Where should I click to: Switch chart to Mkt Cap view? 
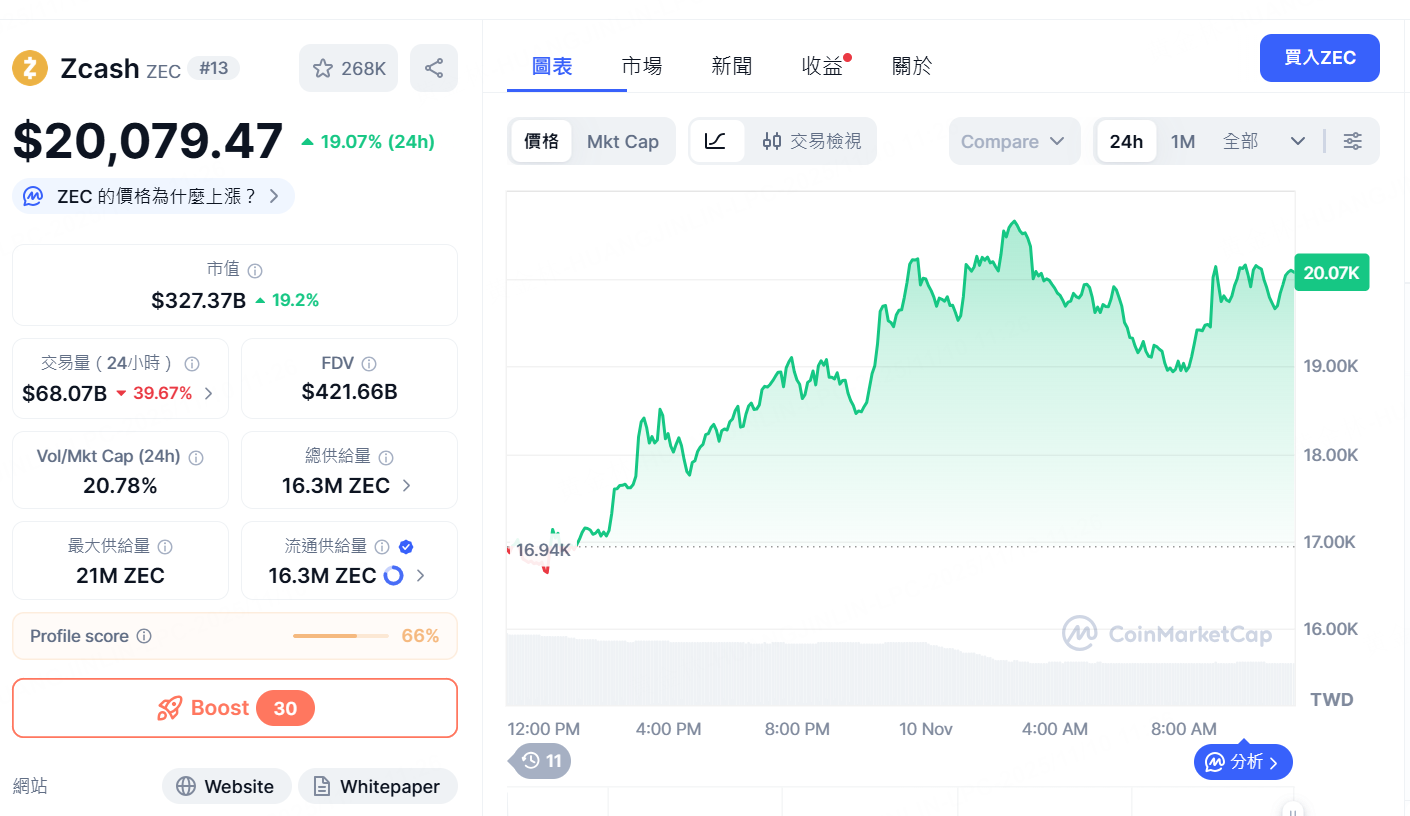tap(622, 141)
